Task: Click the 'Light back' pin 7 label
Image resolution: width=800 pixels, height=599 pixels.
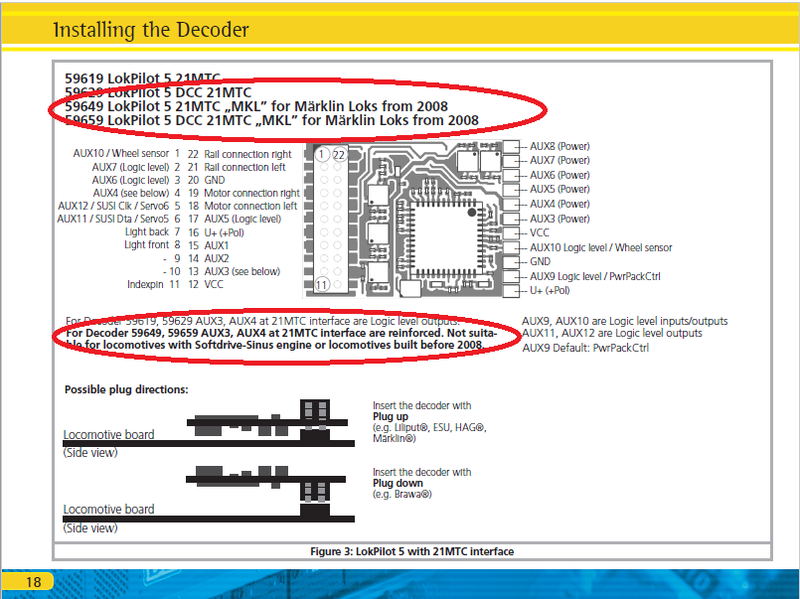Action: 146,232
